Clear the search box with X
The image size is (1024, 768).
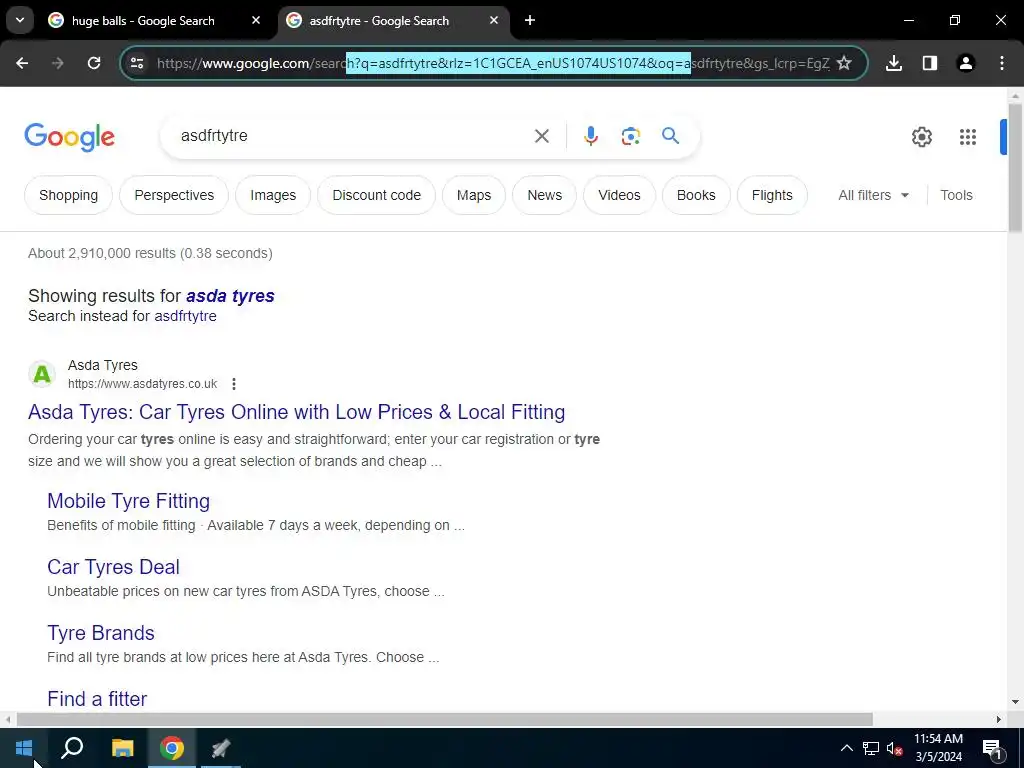541,136
